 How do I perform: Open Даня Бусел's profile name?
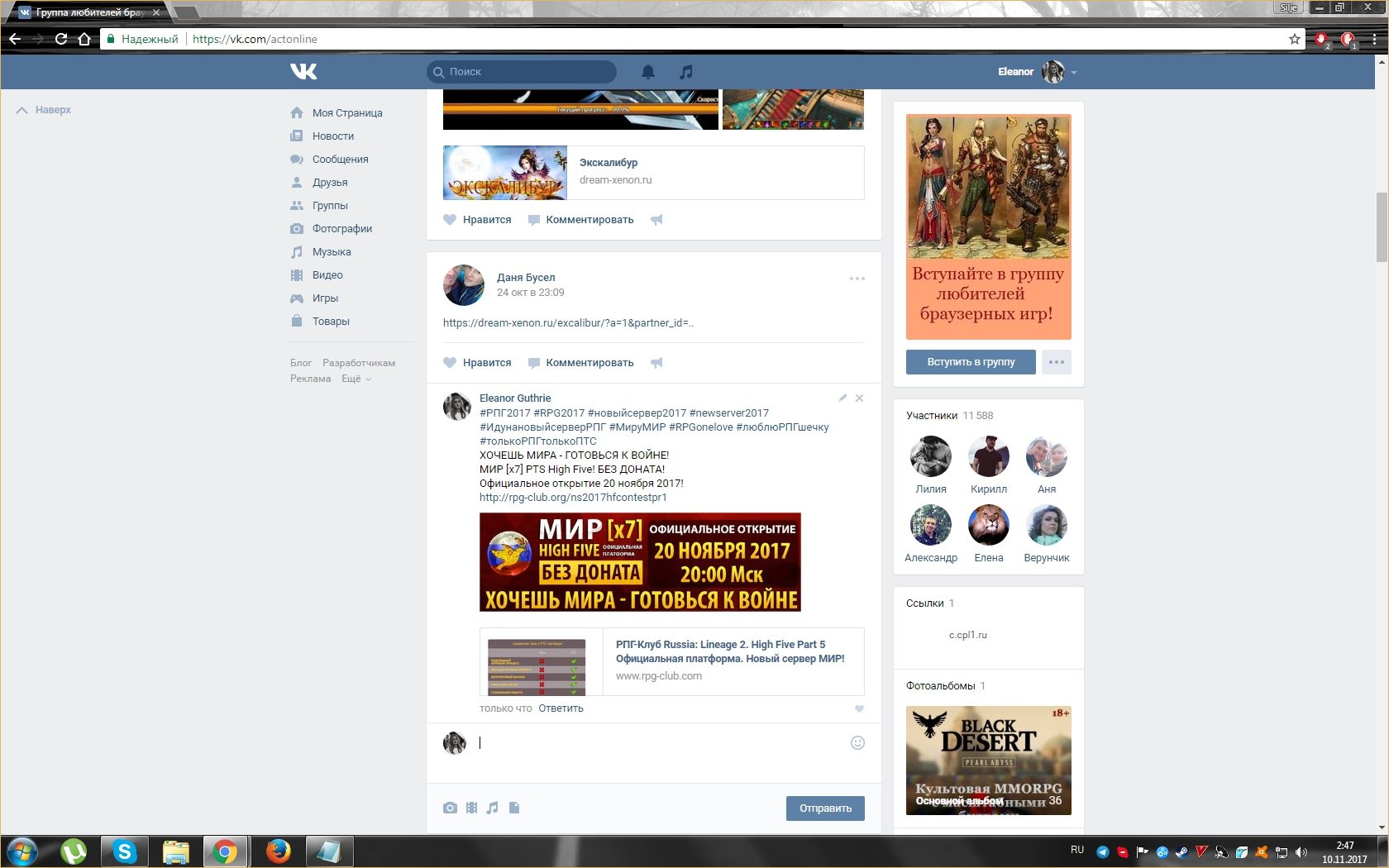tap(526, 278)
